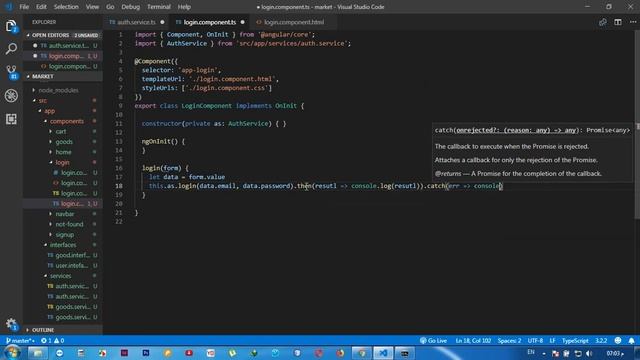Click the master branch indicator

point(20,340)
